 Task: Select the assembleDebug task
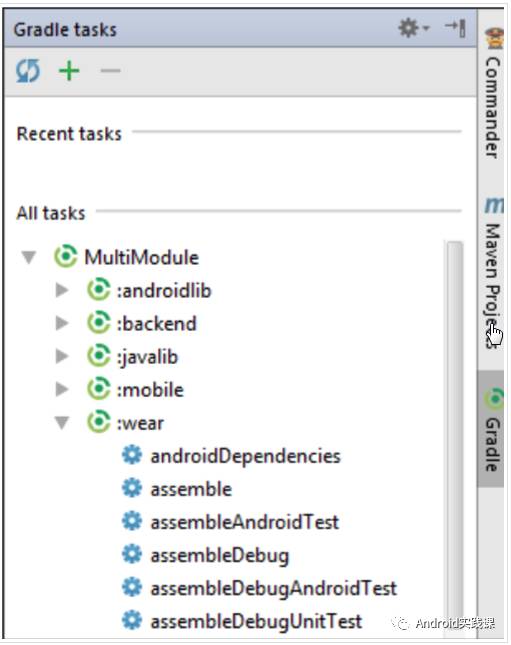coord(220,556)
